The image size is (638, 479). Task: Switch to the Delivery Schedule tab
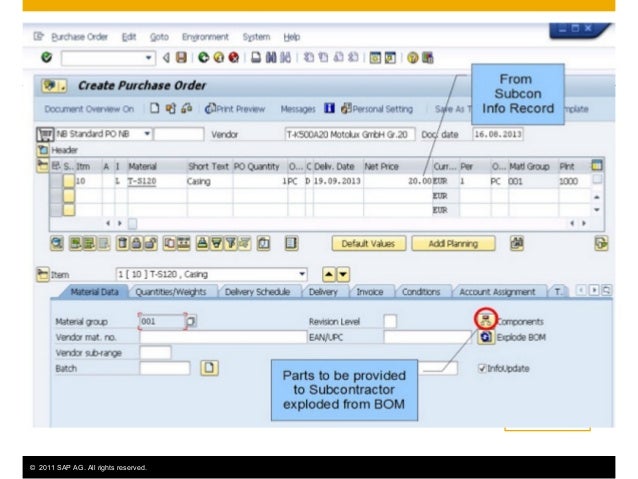258,292
